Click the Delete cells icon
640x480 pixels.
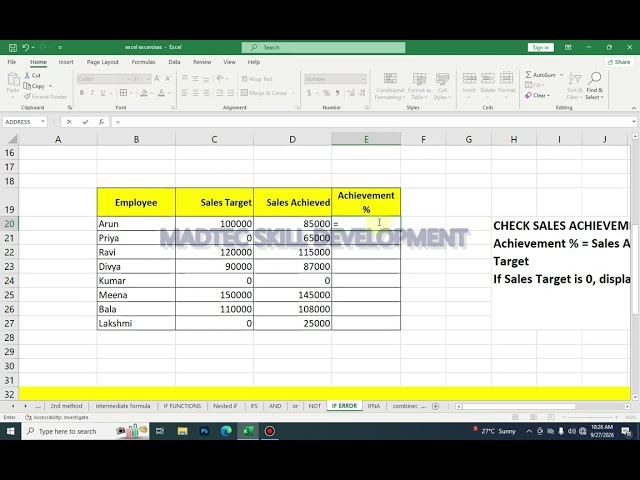pos(488,78)
